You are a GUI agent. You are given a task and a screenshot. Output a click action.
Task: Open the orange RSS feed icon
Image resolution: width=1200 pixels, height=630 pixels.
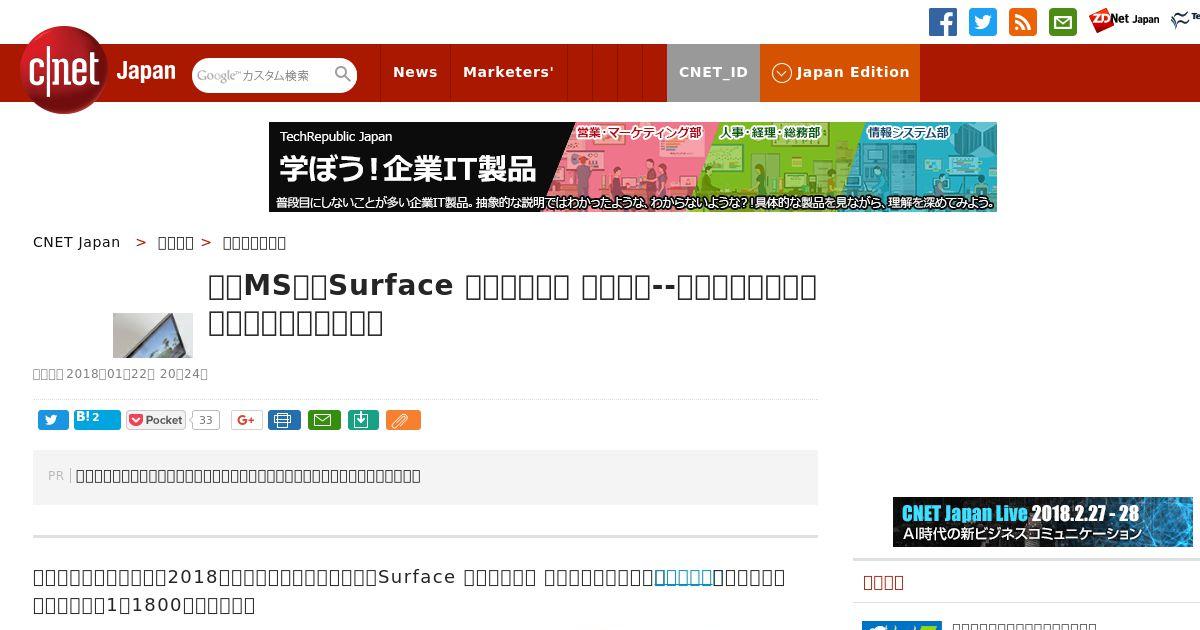point(1023,22)
